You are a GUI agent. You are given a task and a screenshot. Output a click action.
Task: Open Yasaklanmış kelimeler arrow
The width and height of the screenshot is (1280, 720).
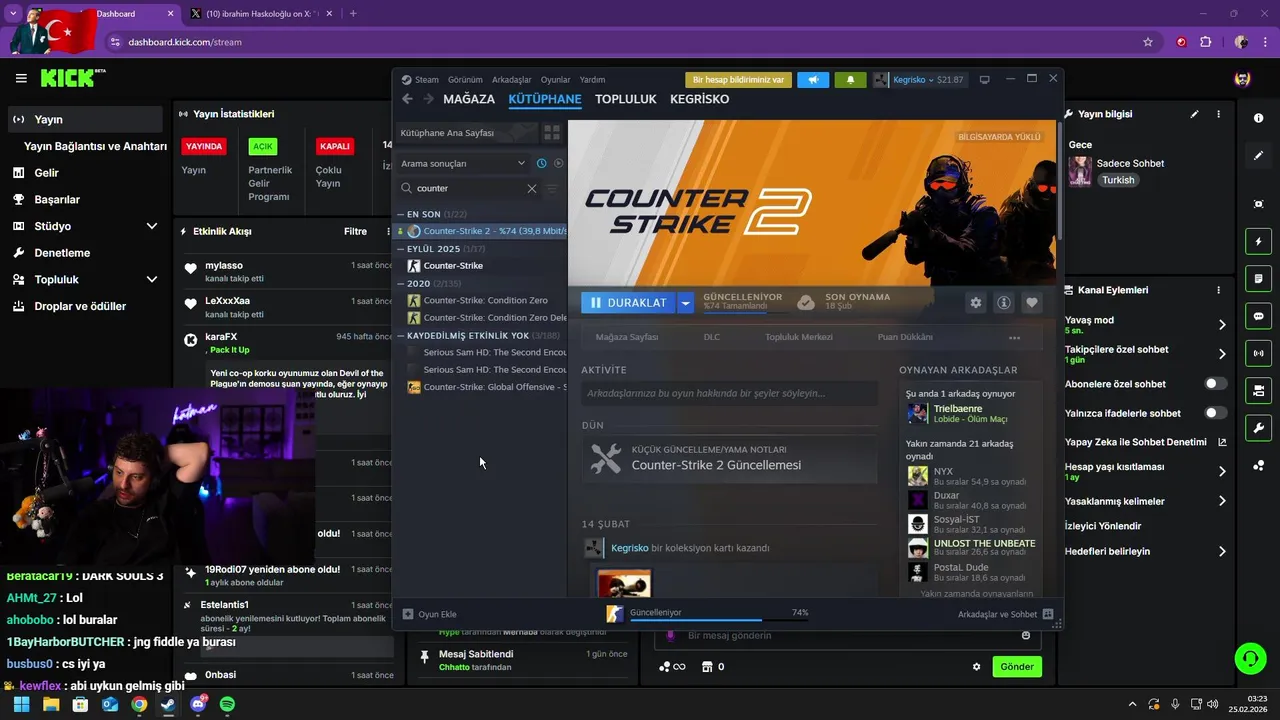(x=1222, y=501)
